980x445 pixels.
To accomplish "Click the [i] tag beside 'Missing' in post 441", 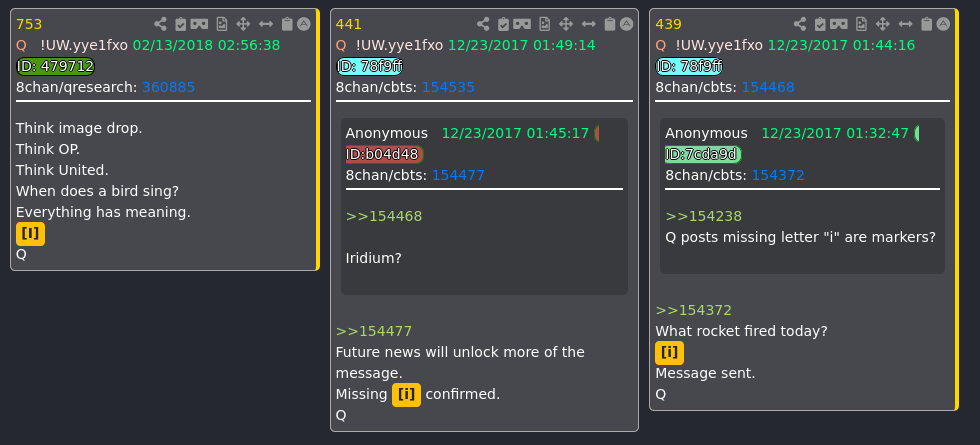I will [x=406, y=395].
